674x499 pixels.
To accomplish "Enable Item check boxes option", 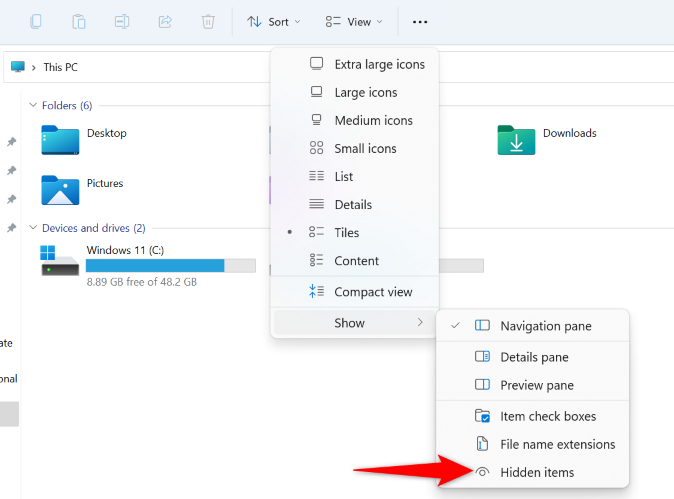I will click(x=547, y=416).
